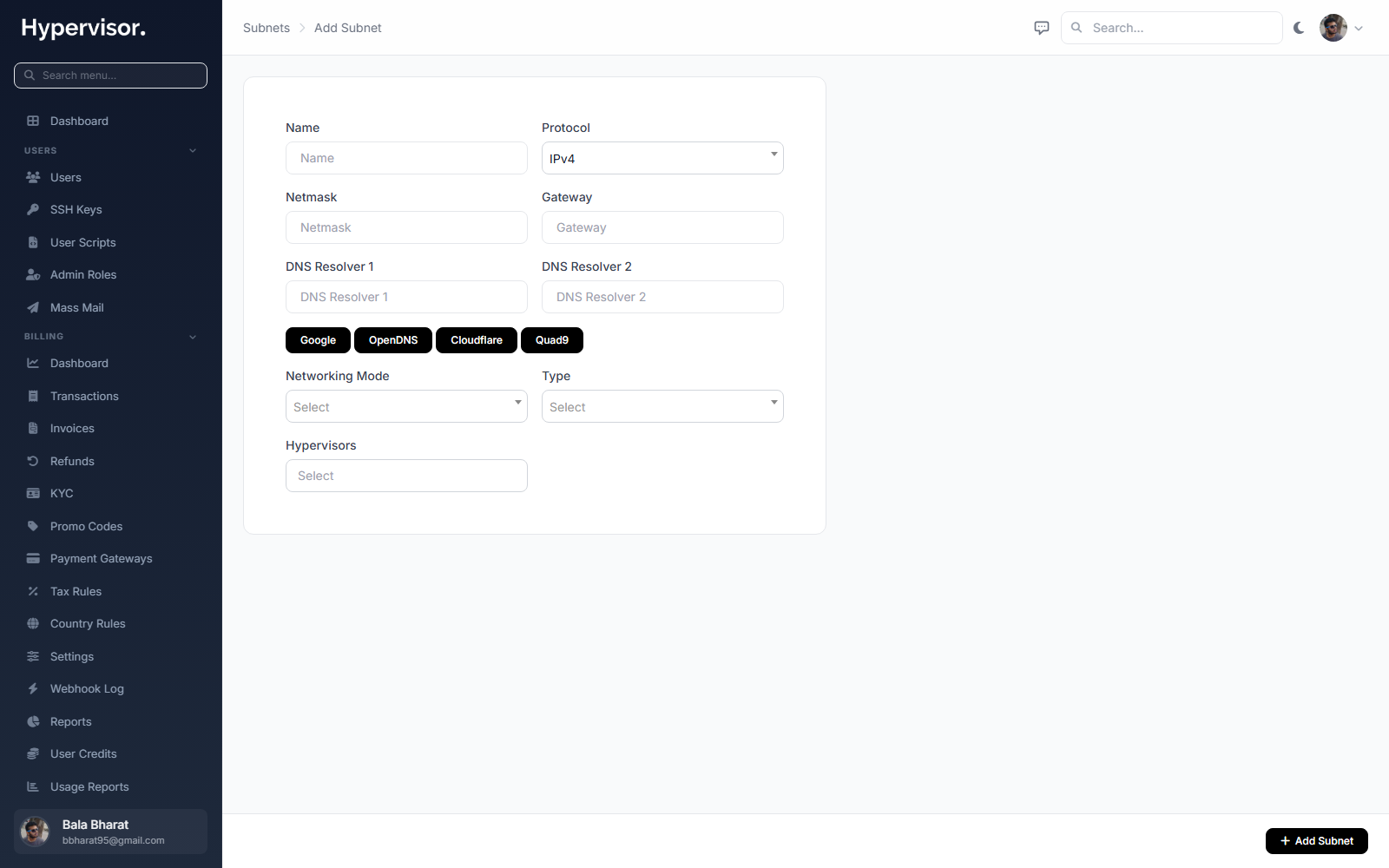Select the Promo Codes tag icon
The width and height of the screenshot is (1389, 868).
(x=33, y=526)
